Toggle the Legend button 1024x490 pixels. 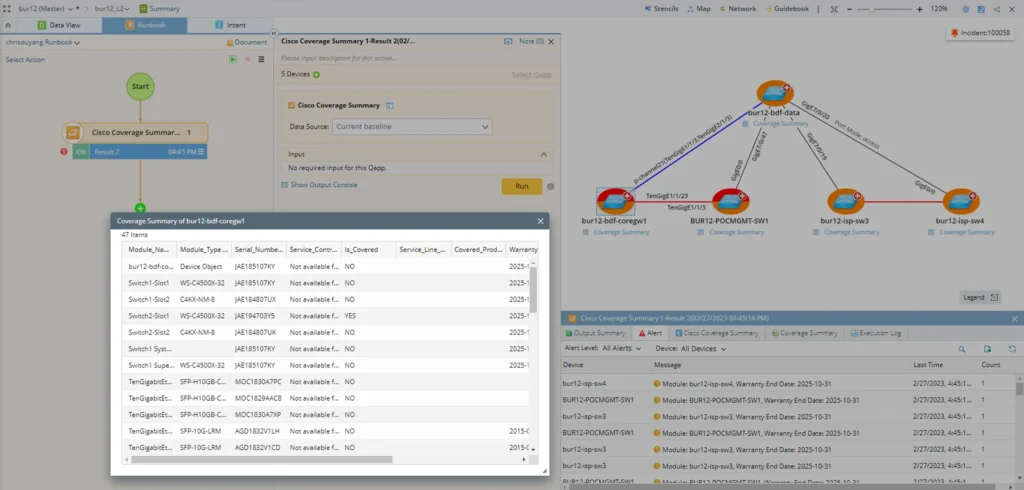980,297
